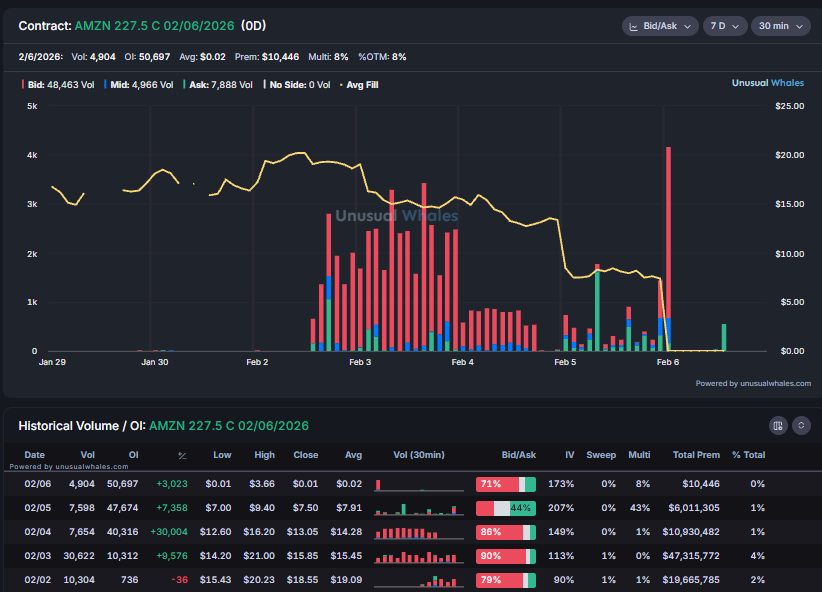Hide the Mid volume series in the legend
The width and height of the screenshot is (822, 592).
point(138,85)
